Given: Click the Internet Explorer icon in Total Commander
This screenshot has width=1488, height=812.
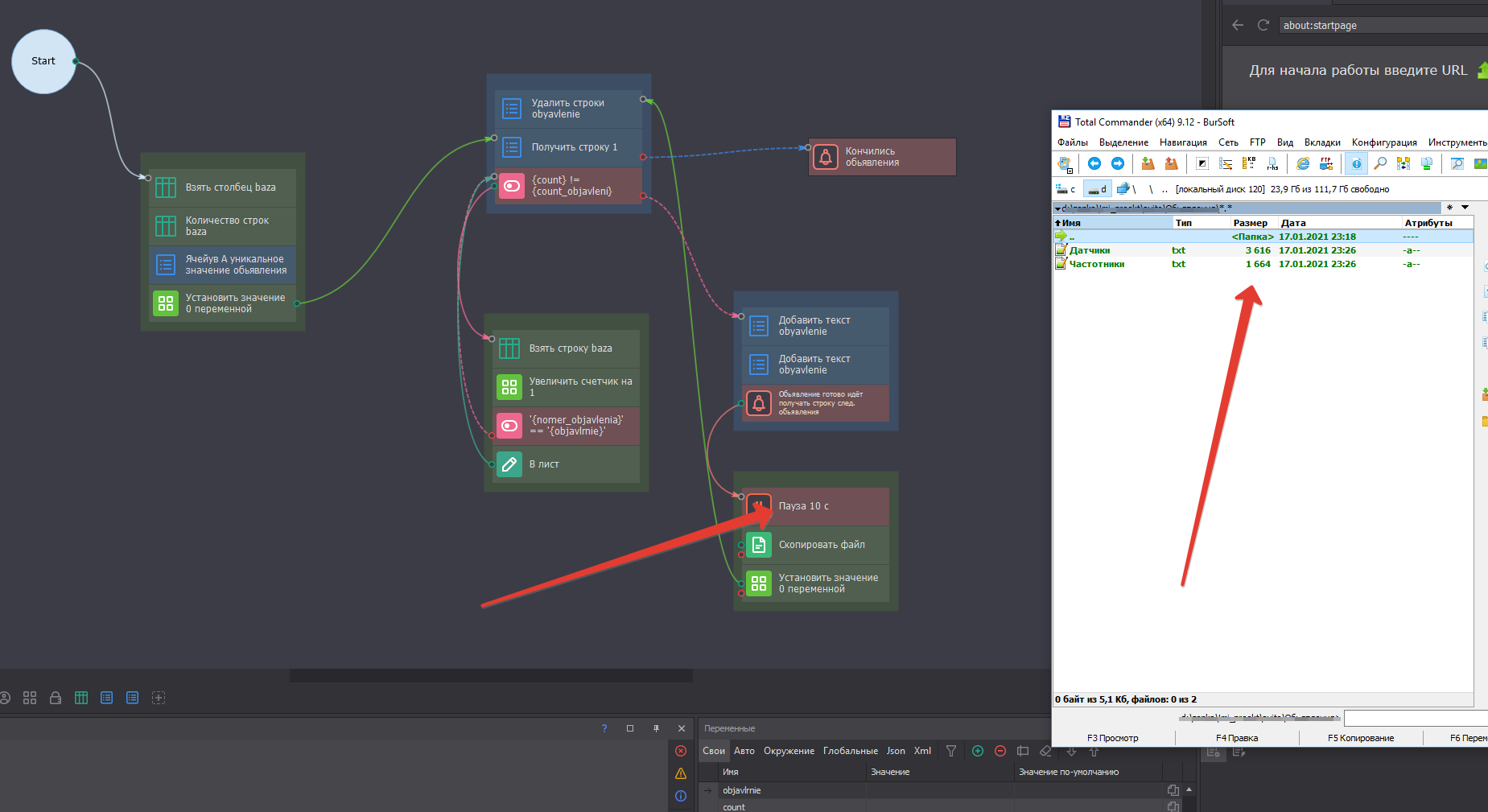Looking at the screenshot, I should coord(1302,163).
